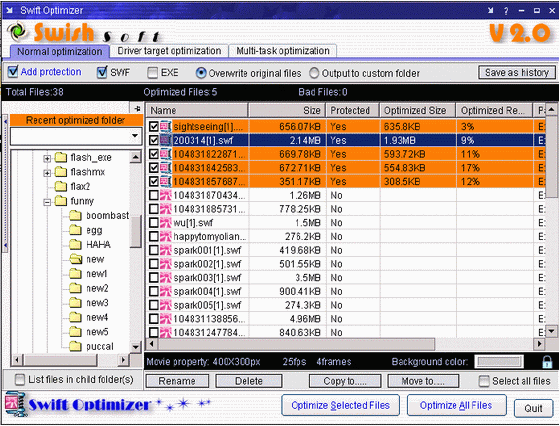560x426 pixels.
Task: Click the system menu icon in the title bar
Action: click(10, 10)
